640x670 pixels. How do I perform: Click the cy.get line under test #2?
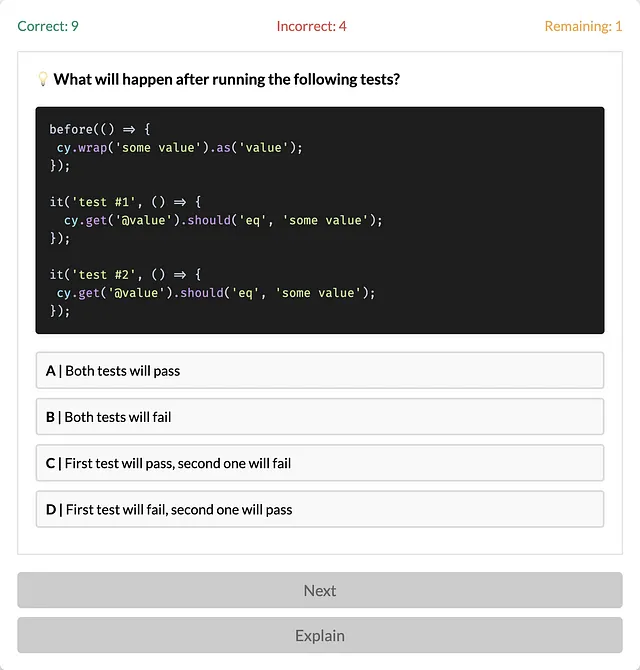click(216, 293)
